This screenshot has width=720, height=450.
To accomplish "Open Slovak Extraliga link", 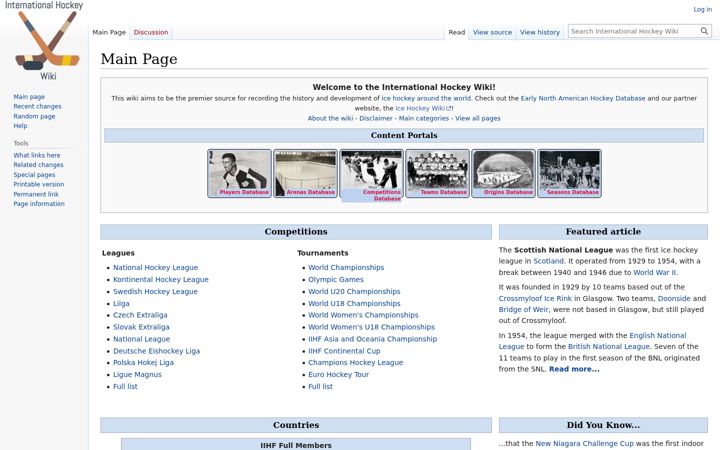I will (x=141, y=327).
